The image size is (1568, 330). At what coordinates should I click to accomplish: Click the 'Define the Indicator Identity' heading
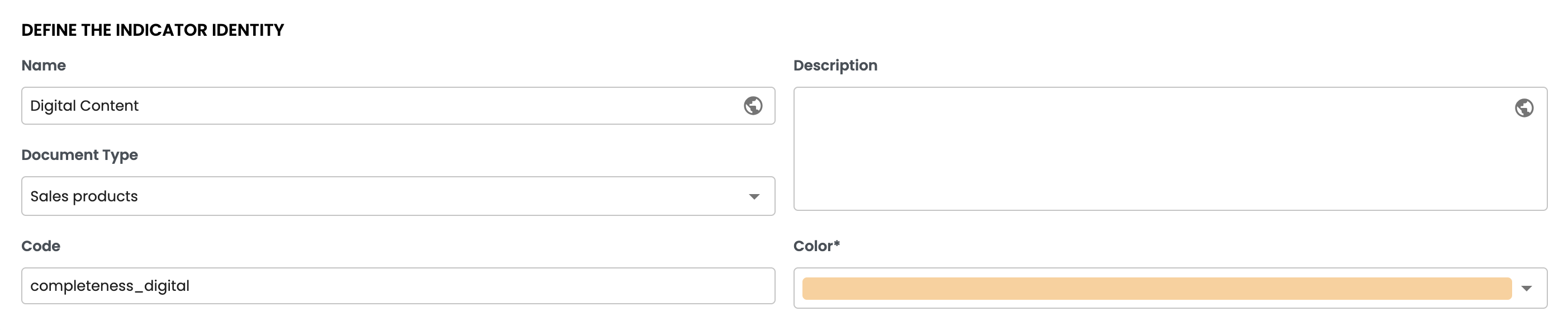pyautogui.click(x=152, y=30)
